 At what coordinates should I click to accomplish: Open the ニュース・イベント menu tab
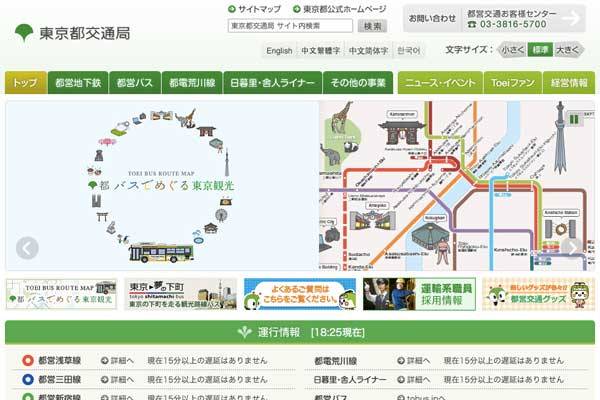(x=440, y=83)
